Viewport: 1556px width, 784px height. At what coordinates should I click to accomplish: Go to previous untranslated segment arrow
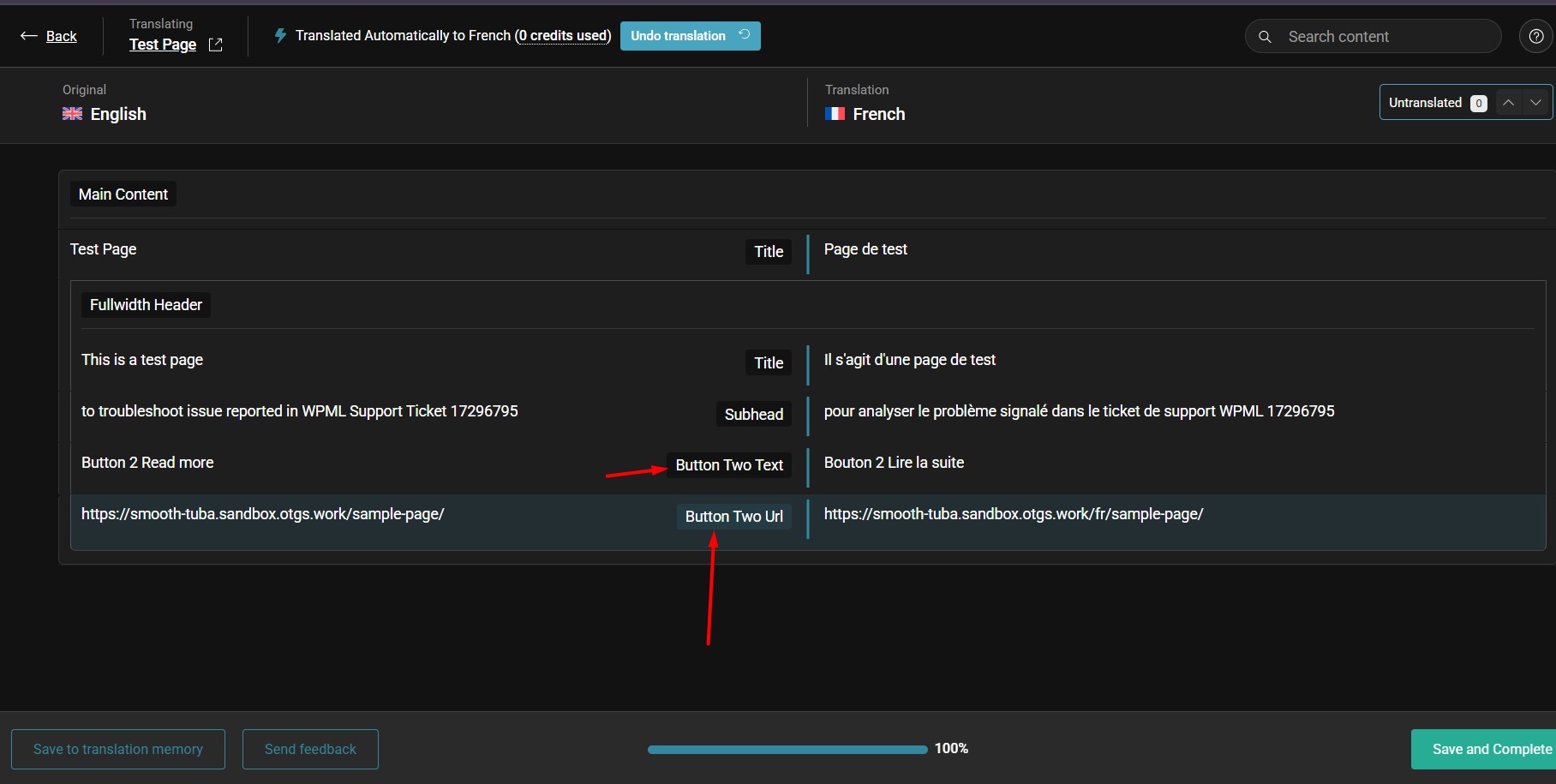click(x=1508, y=103)
